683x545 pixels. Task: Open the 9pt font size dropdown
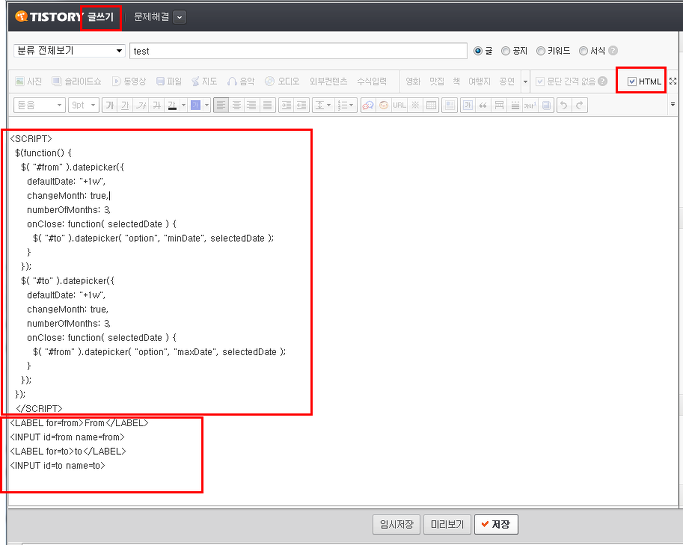pyautogui.click(x=84, y=105)
